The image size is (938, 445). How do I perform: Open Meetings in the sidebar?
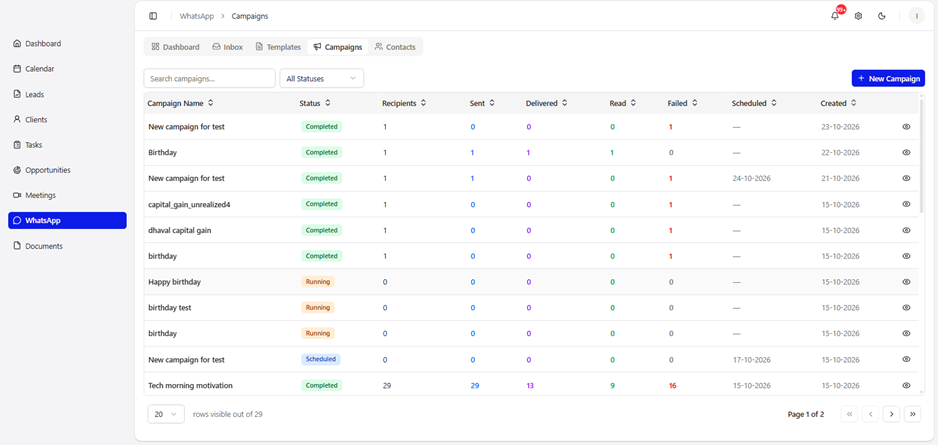(x=67, y=195)
